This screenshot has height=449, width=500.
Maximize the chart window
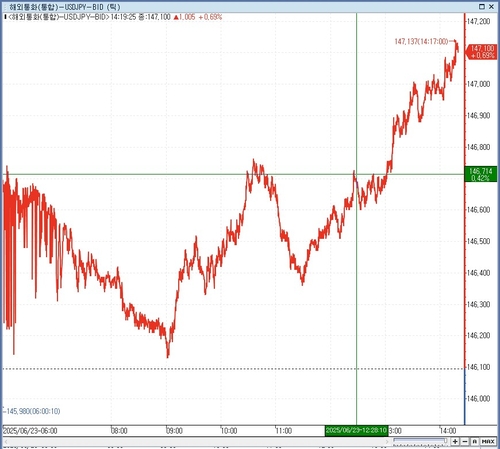pyautogui.click(x=481, y=6)
